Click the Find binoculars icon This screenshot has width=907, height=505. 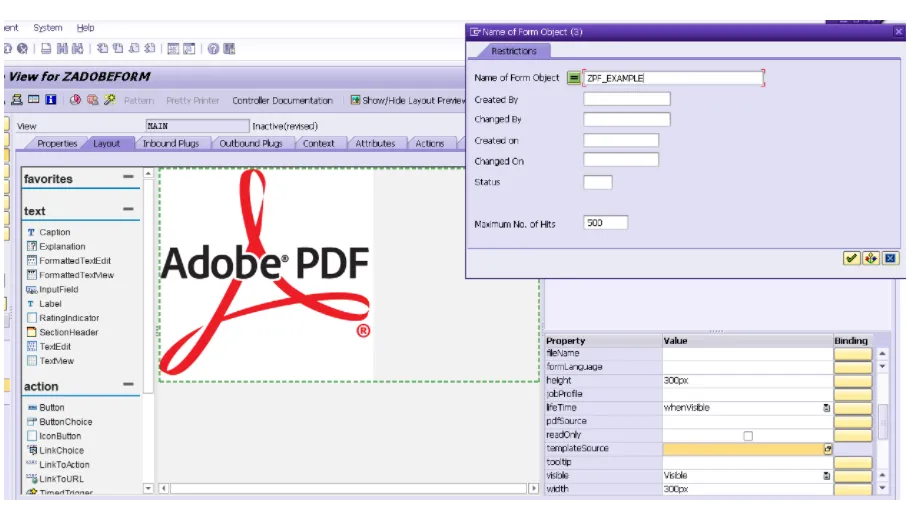62,49
